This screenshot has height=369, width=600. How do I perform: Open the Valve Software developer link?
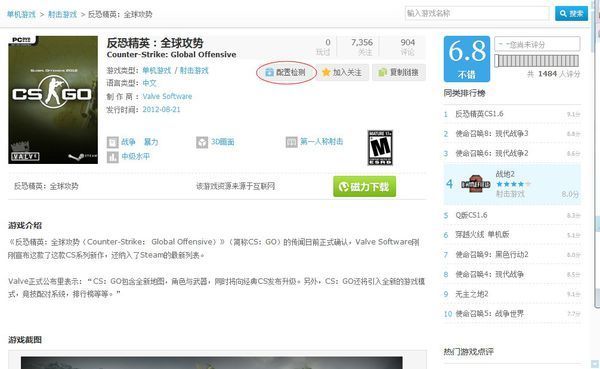167,96
